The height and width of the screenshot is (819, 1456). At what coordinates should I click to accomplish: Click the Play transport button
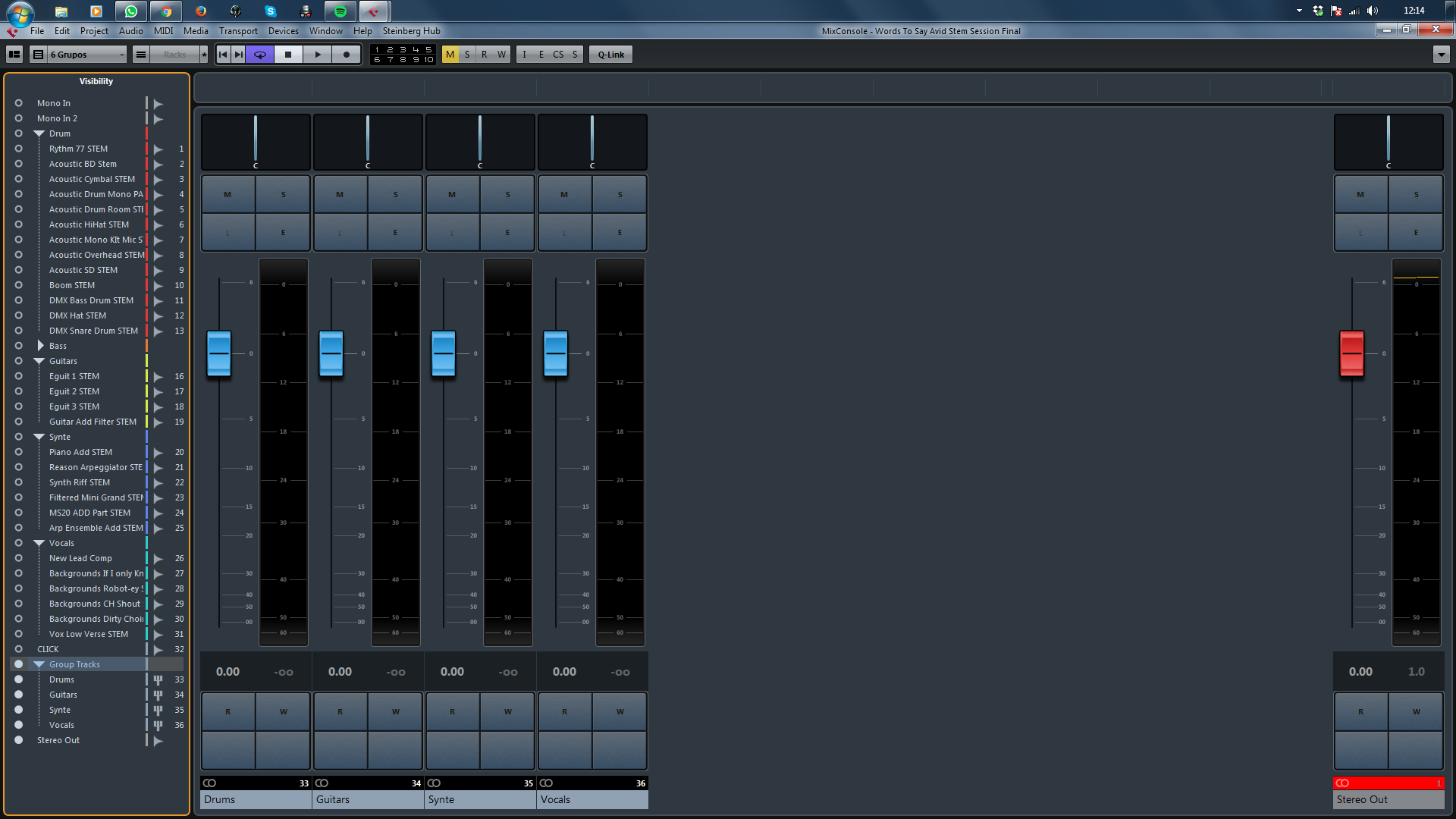coord(318,55)
